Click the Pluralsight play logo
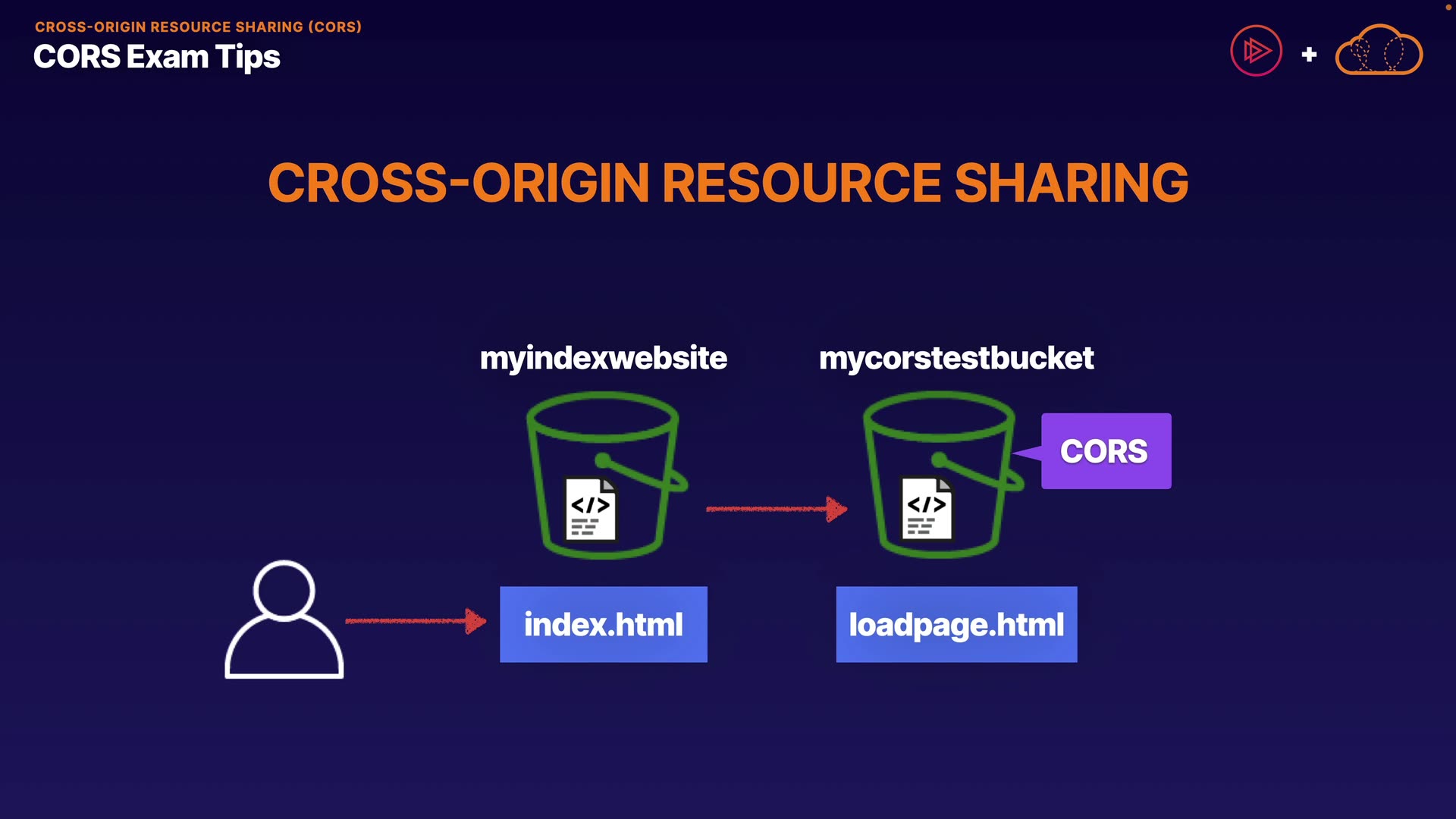This screenshot has width=1456, height=819. pos(1256,51)
